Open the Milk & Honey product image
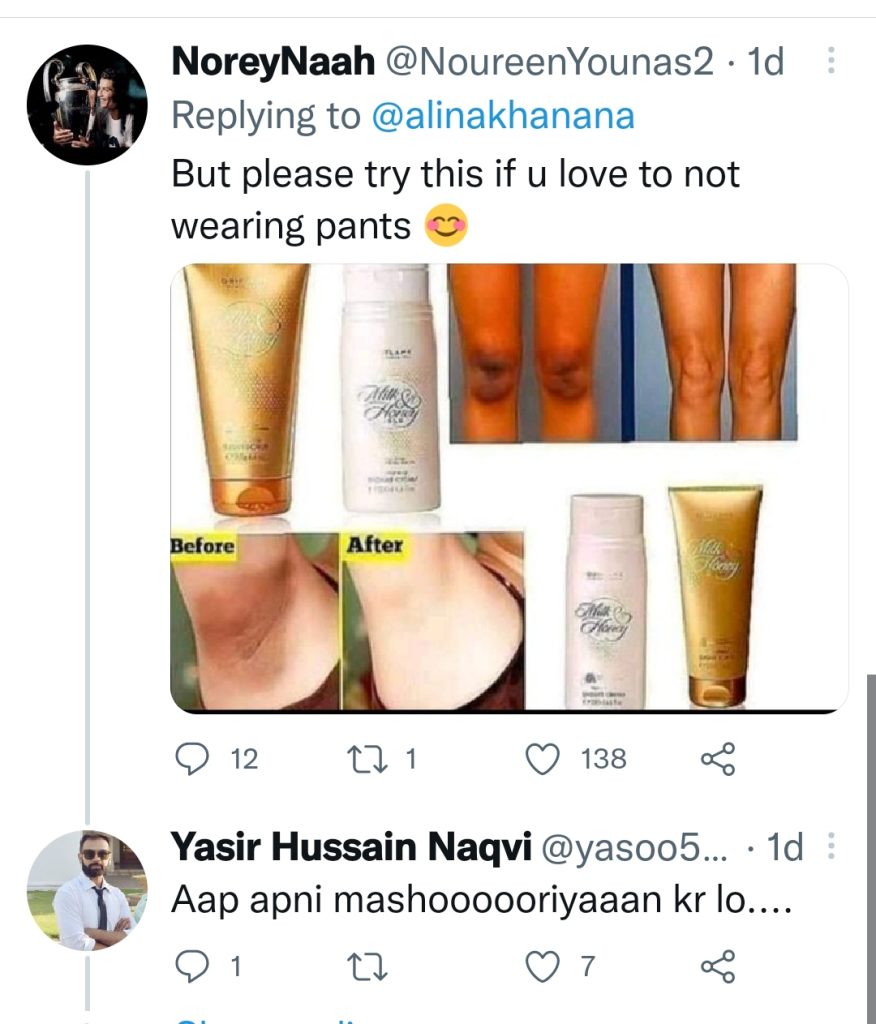This screenshot has width=876, height=1024. coord(509,488)
